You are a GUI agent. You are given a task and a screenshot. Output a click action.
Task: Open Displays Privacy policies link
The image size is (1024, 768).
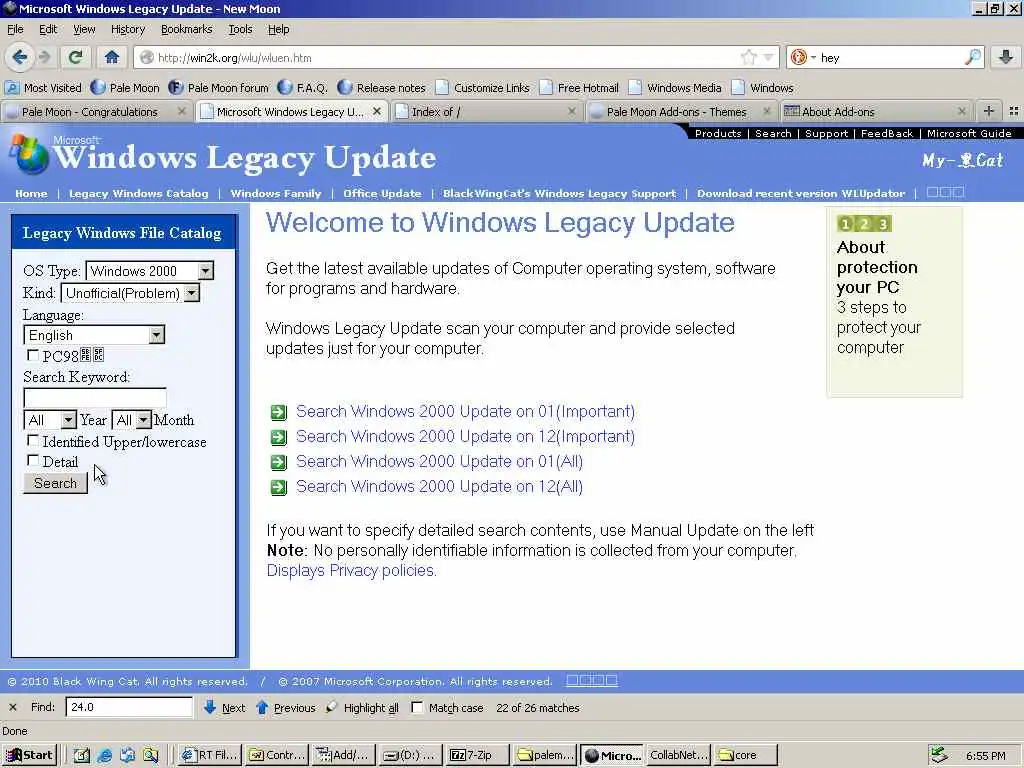pos(351,570)
